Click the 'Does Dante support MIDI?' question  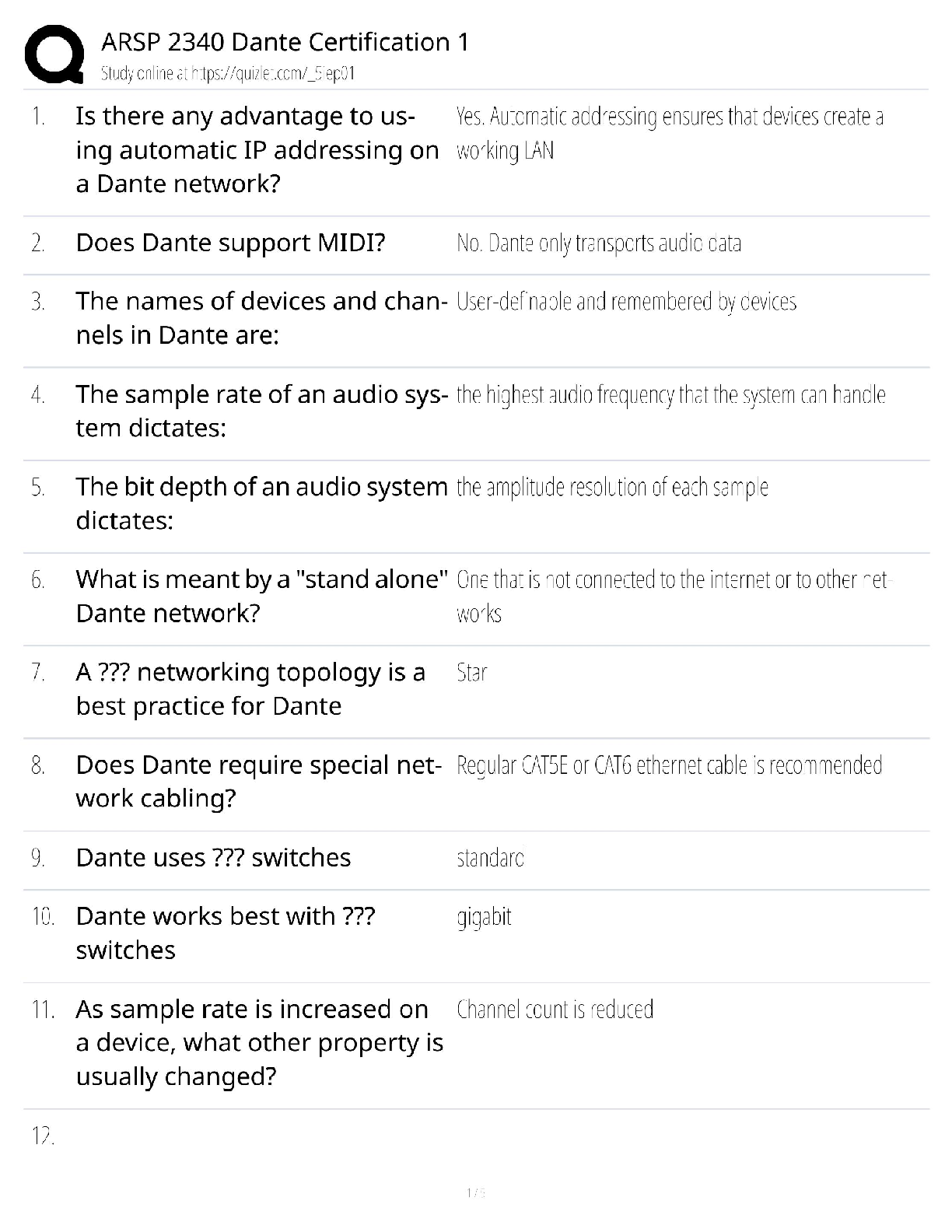click(x=230, y=243)
